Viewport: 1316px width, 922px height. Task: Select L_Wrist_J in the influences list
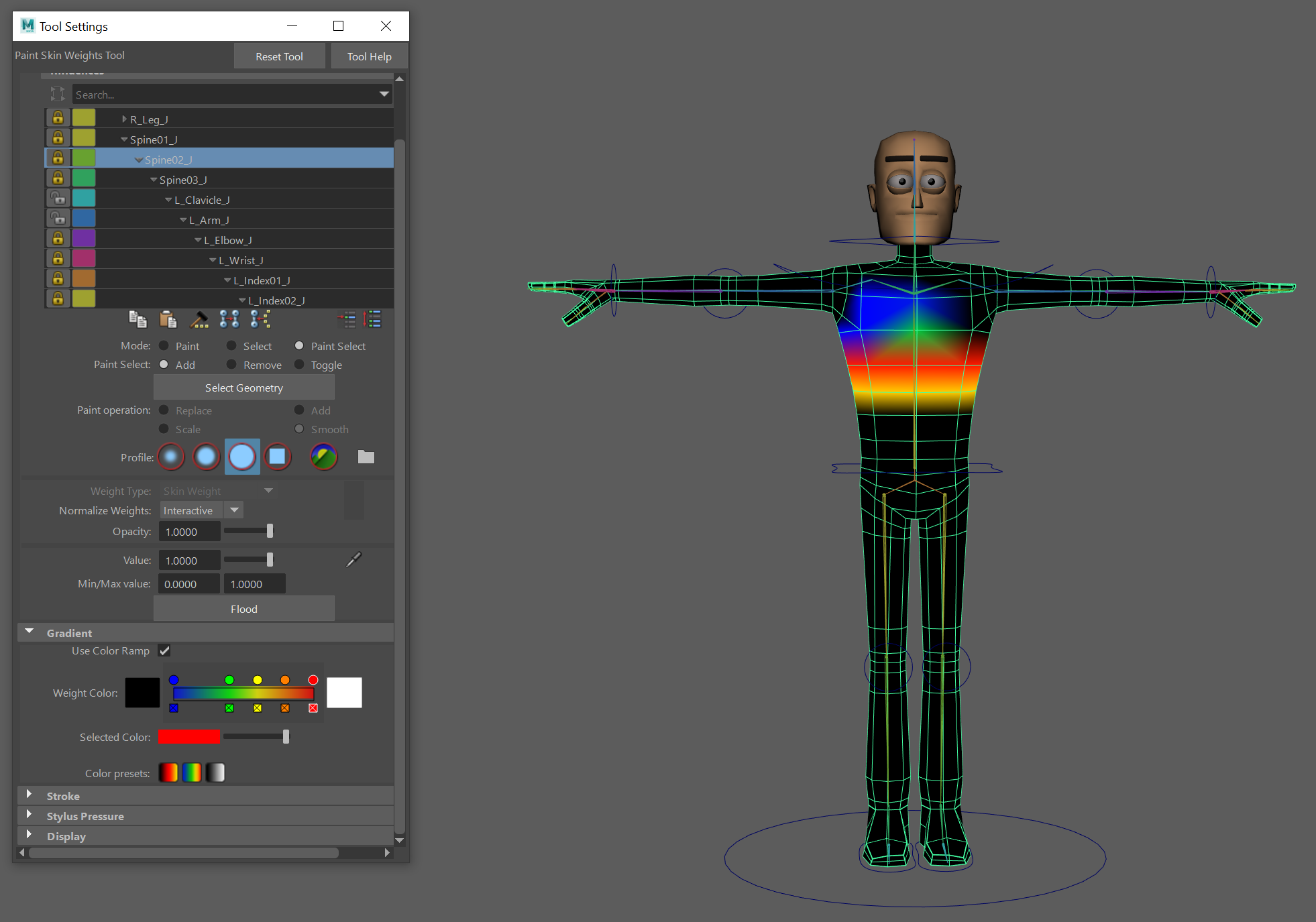pyautogui.click(x=241, y=260)
